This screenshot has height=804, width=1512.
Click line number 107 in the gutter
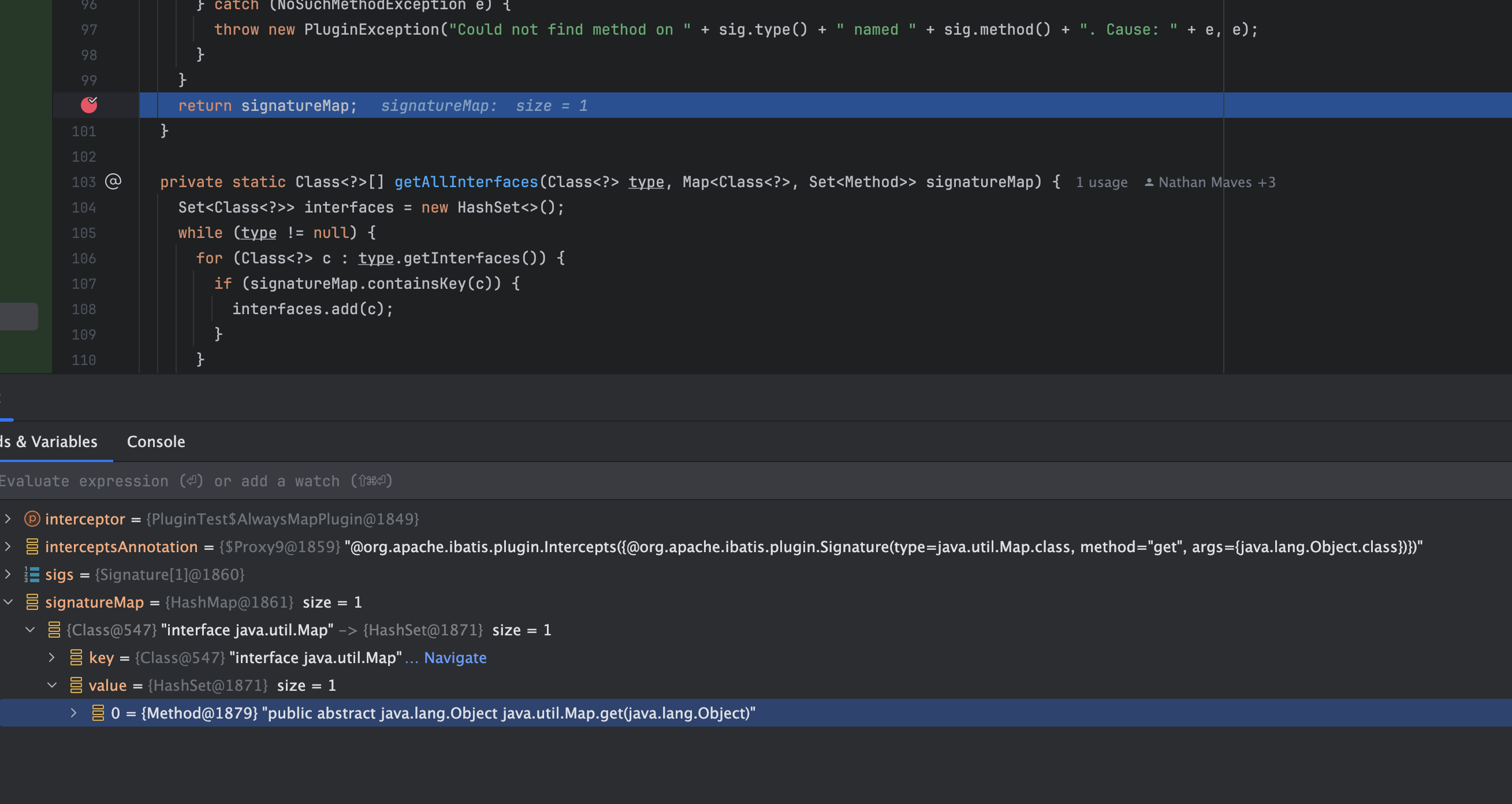[84, 284]
